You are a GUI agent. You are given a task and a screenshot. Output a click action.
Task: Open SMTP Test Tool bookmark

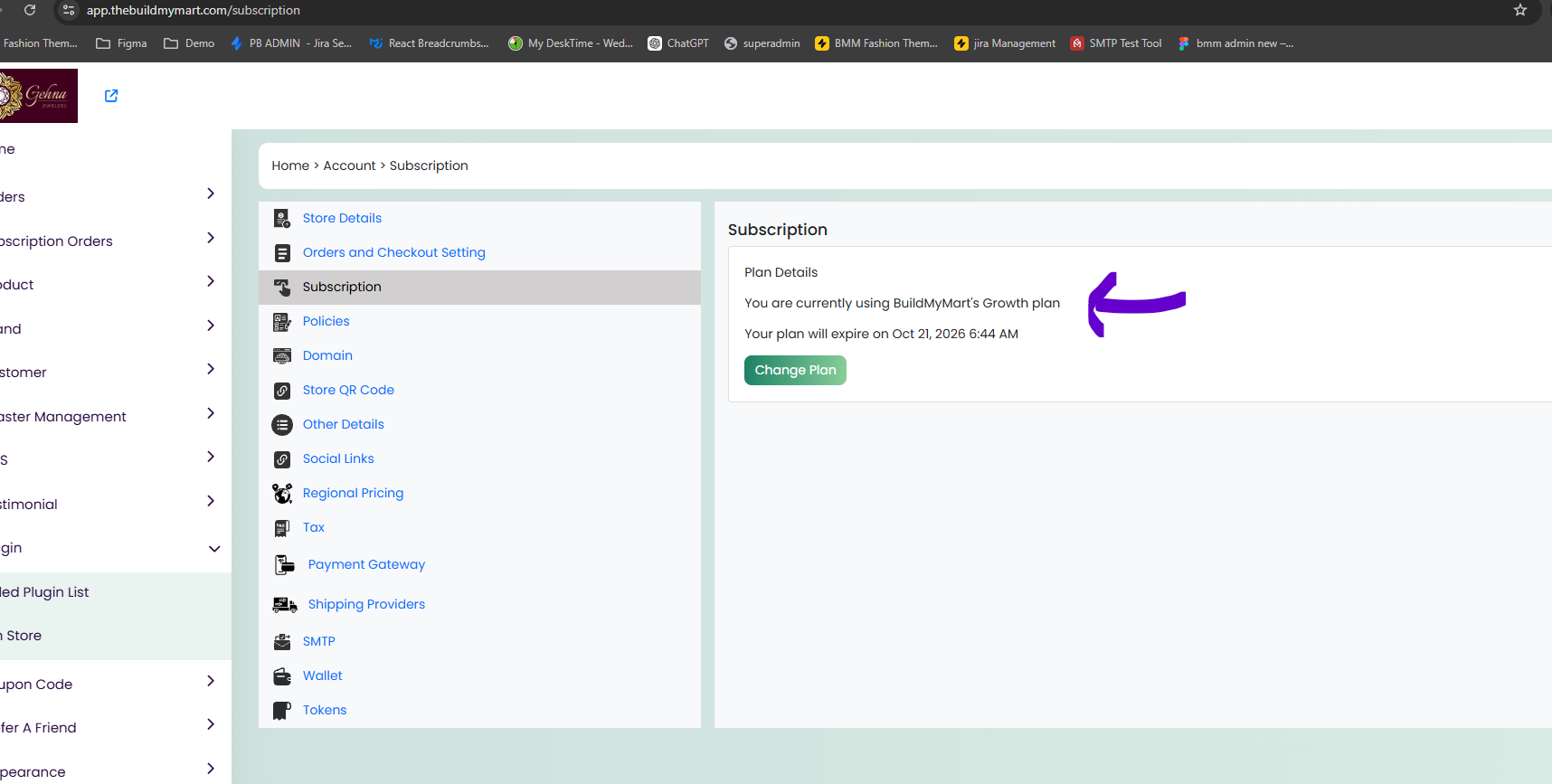point(1116,43)
